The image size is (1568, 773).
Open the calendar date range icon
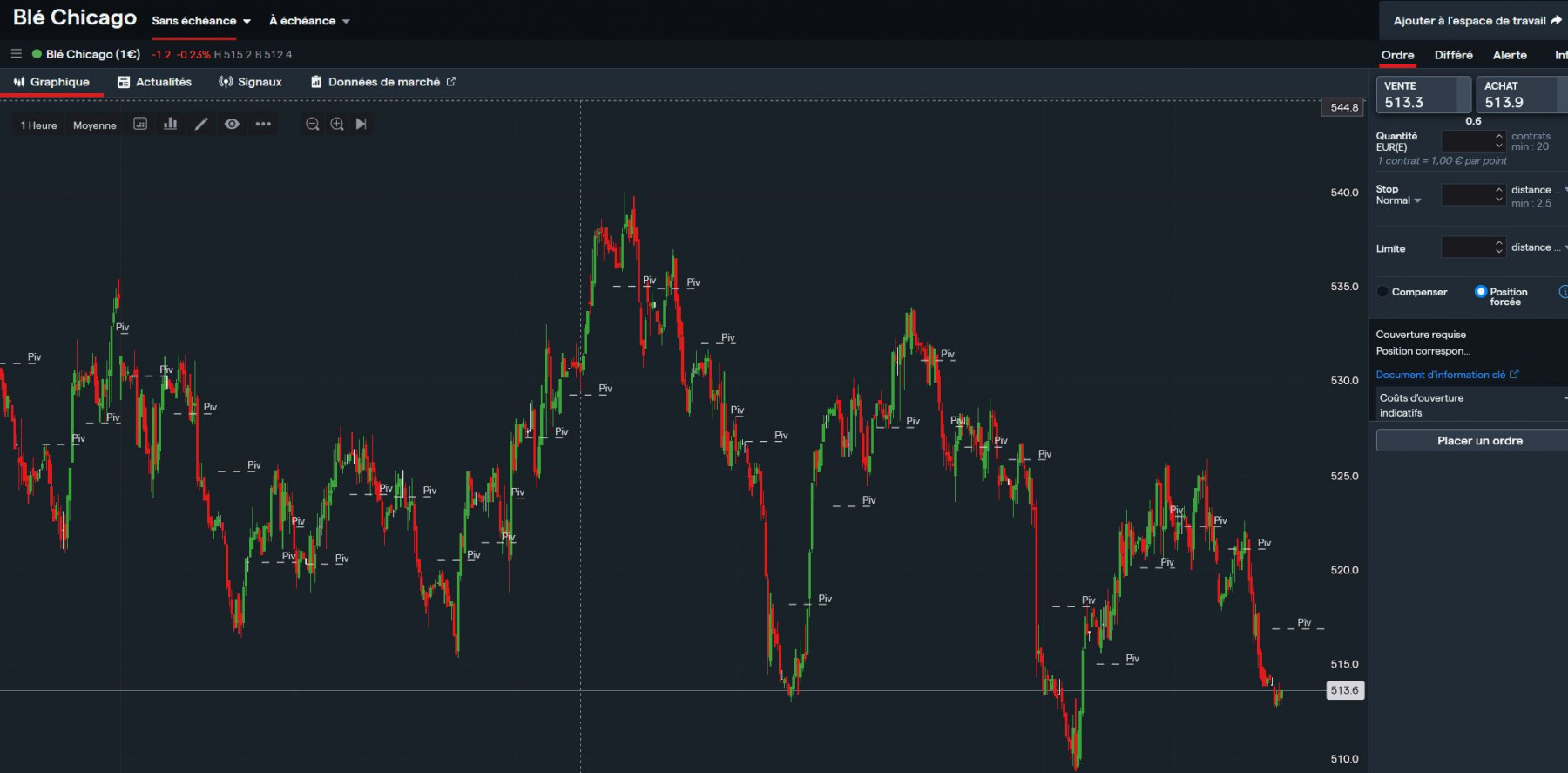140,124
